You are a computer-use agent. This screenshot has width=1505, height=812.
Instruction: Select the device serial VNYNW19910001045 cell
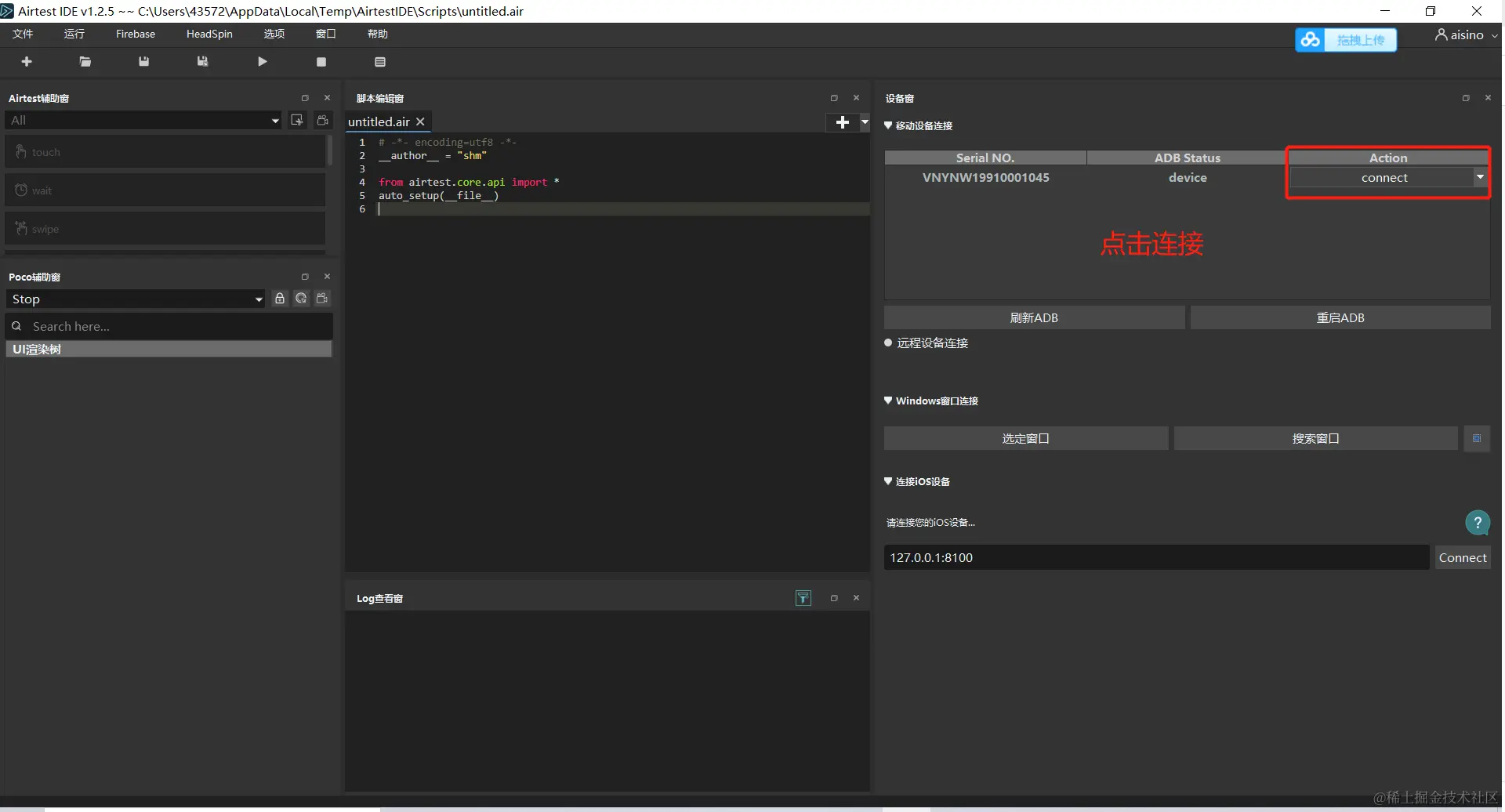pyautogui.click(x=986, y=178)
